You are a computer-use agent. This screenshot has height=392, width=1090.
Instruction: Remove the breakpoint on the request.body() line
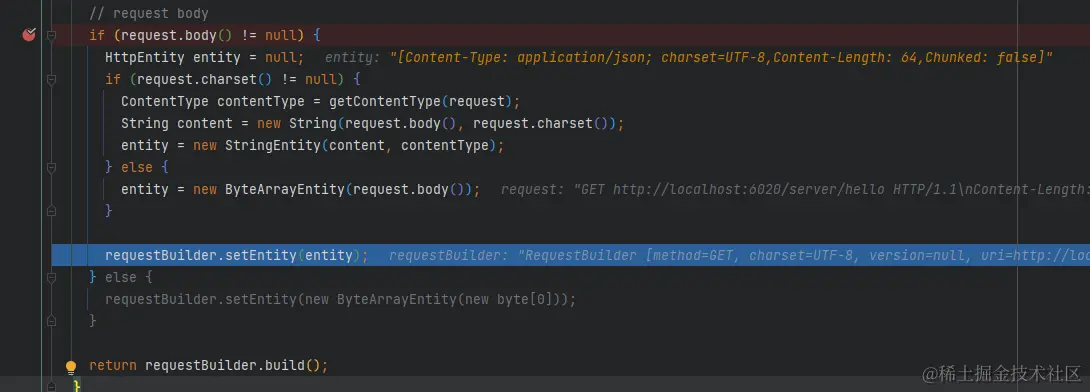[29, 35]
